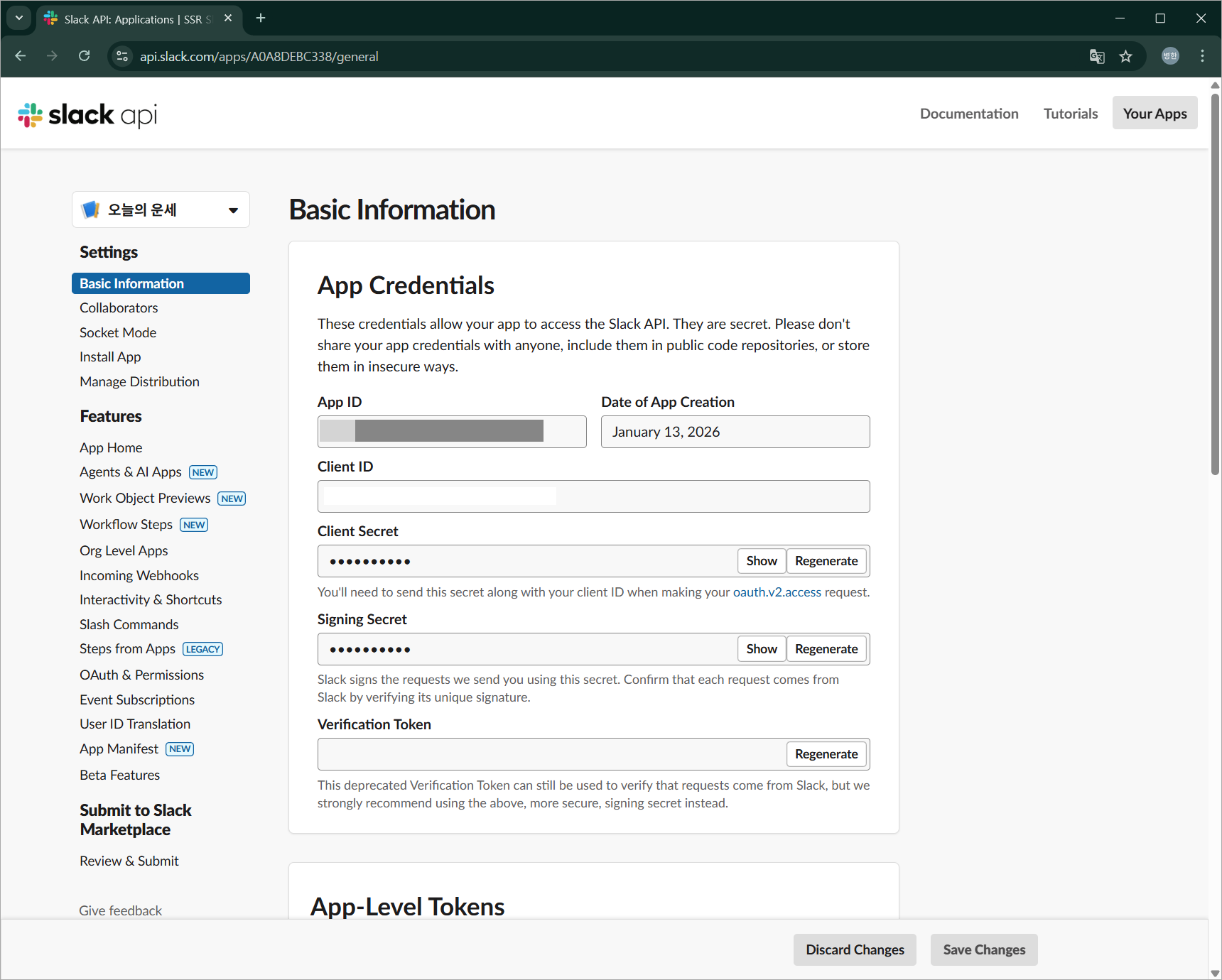Open Interactivity & Shortcuts page
The height and width of the screenshot is (980, 1222).
coord(151,599)
